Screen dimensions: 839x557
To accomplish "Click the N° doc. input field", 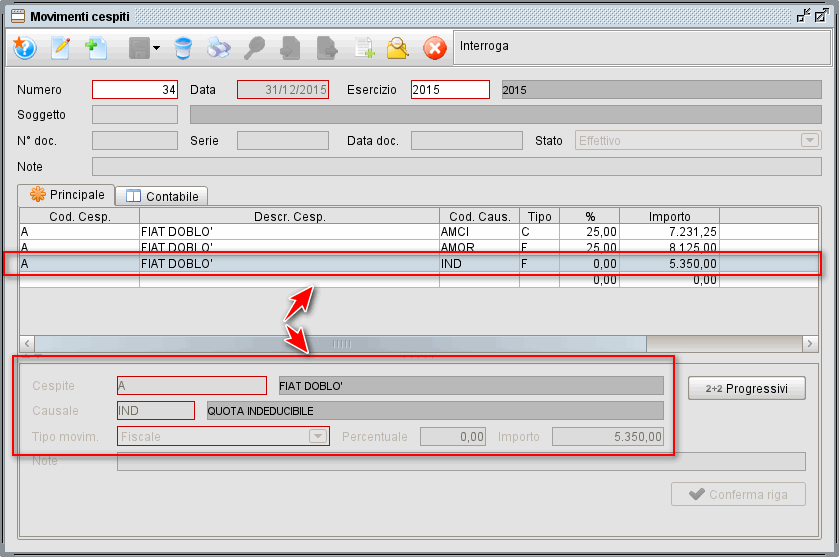I will coord(135,141).
